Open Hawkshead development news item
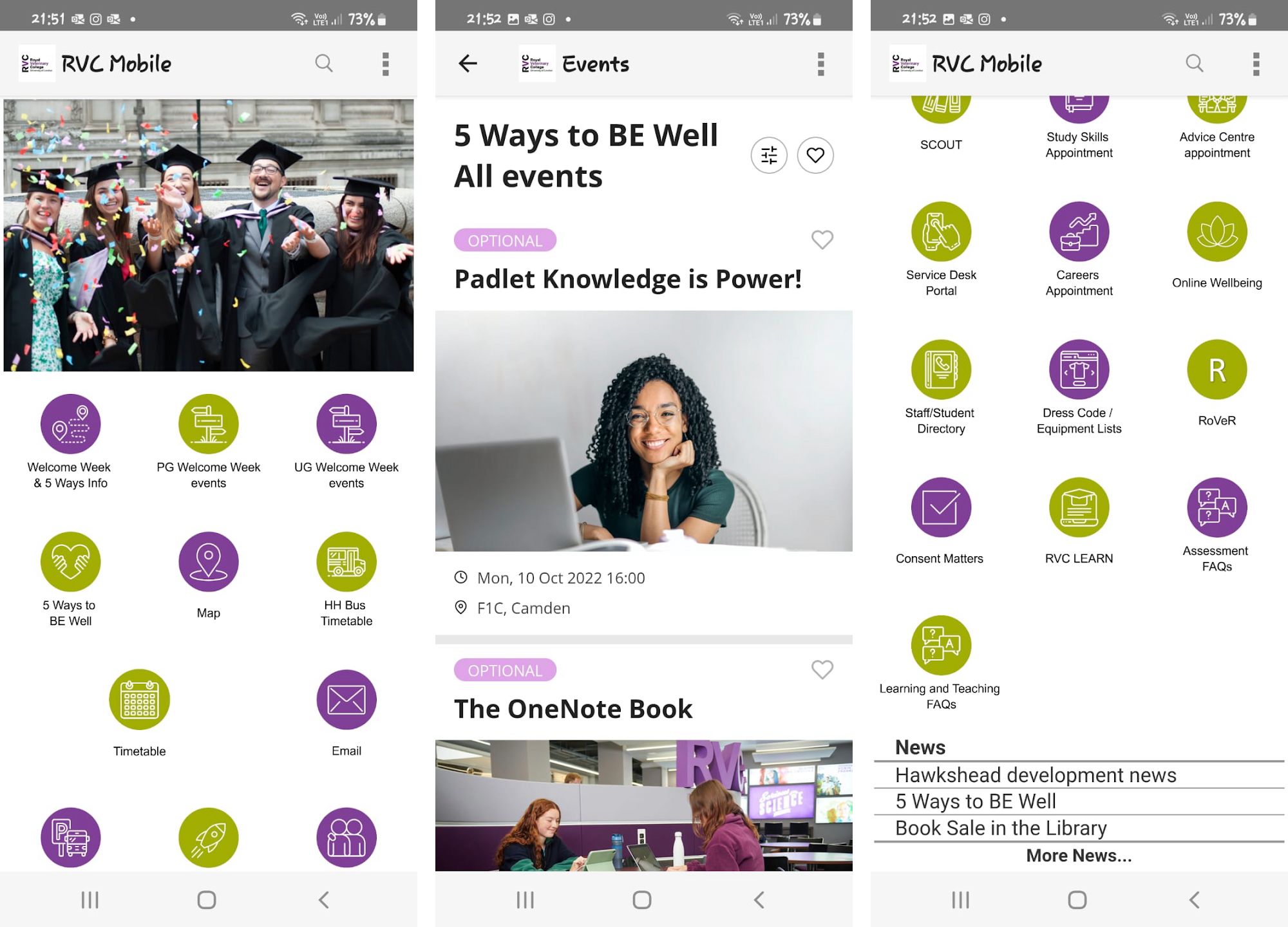 pyautogui.click(x=1036, y=775)
